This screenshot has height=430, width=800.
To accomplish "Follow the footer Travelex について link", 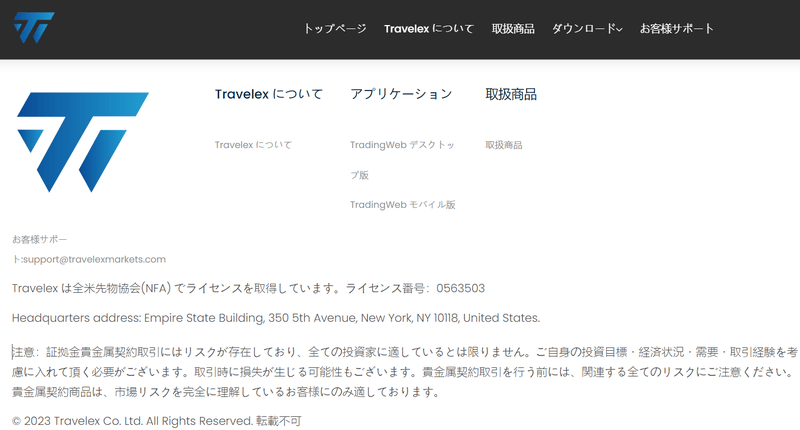I will (x=253, y=145).
